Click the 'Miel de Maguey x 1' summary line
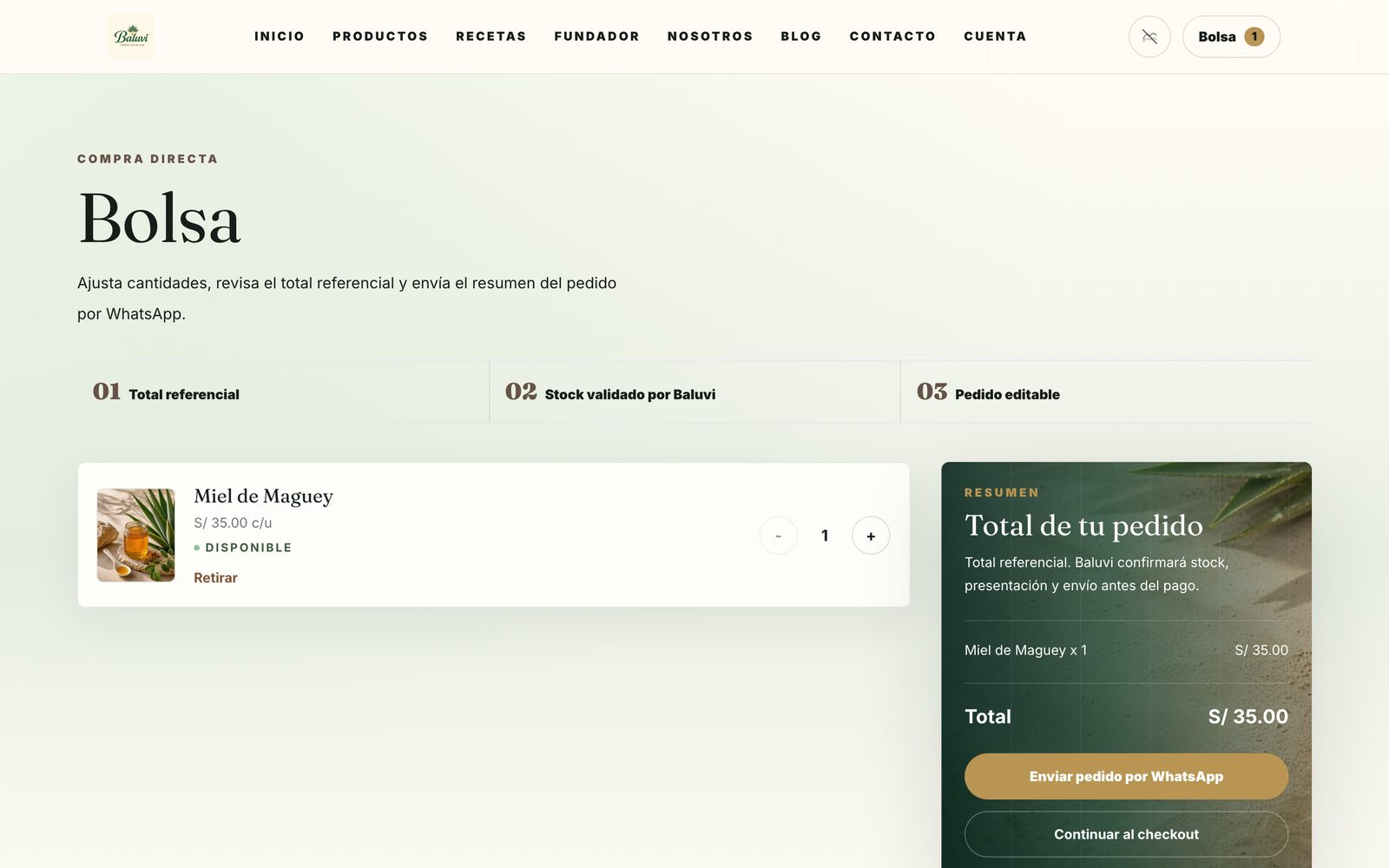This screenshot has height=868, width=1389. pyautogui.click(x=1126, y=650)
